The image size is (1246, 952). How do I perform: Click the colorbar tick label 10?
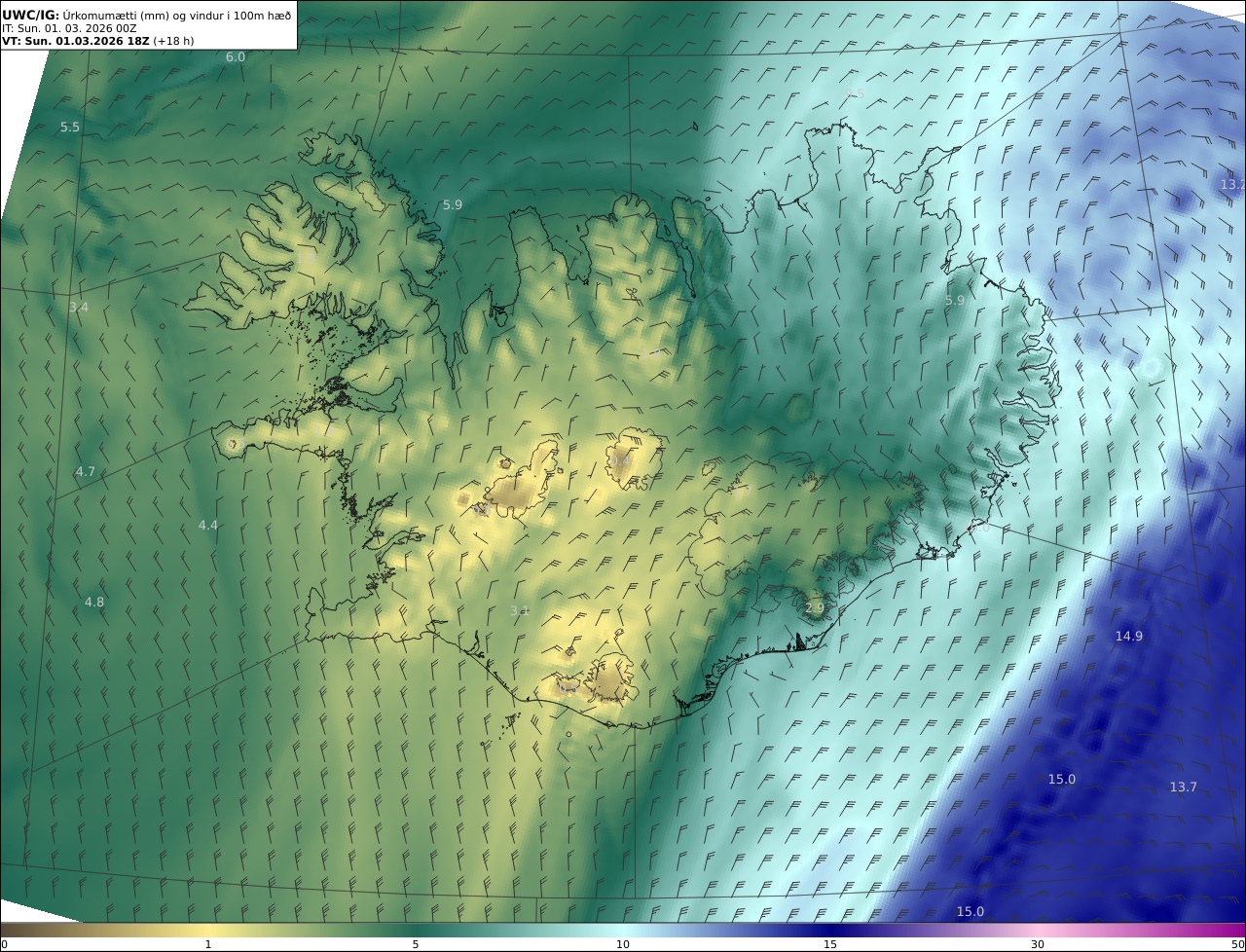tap(623, 944)
